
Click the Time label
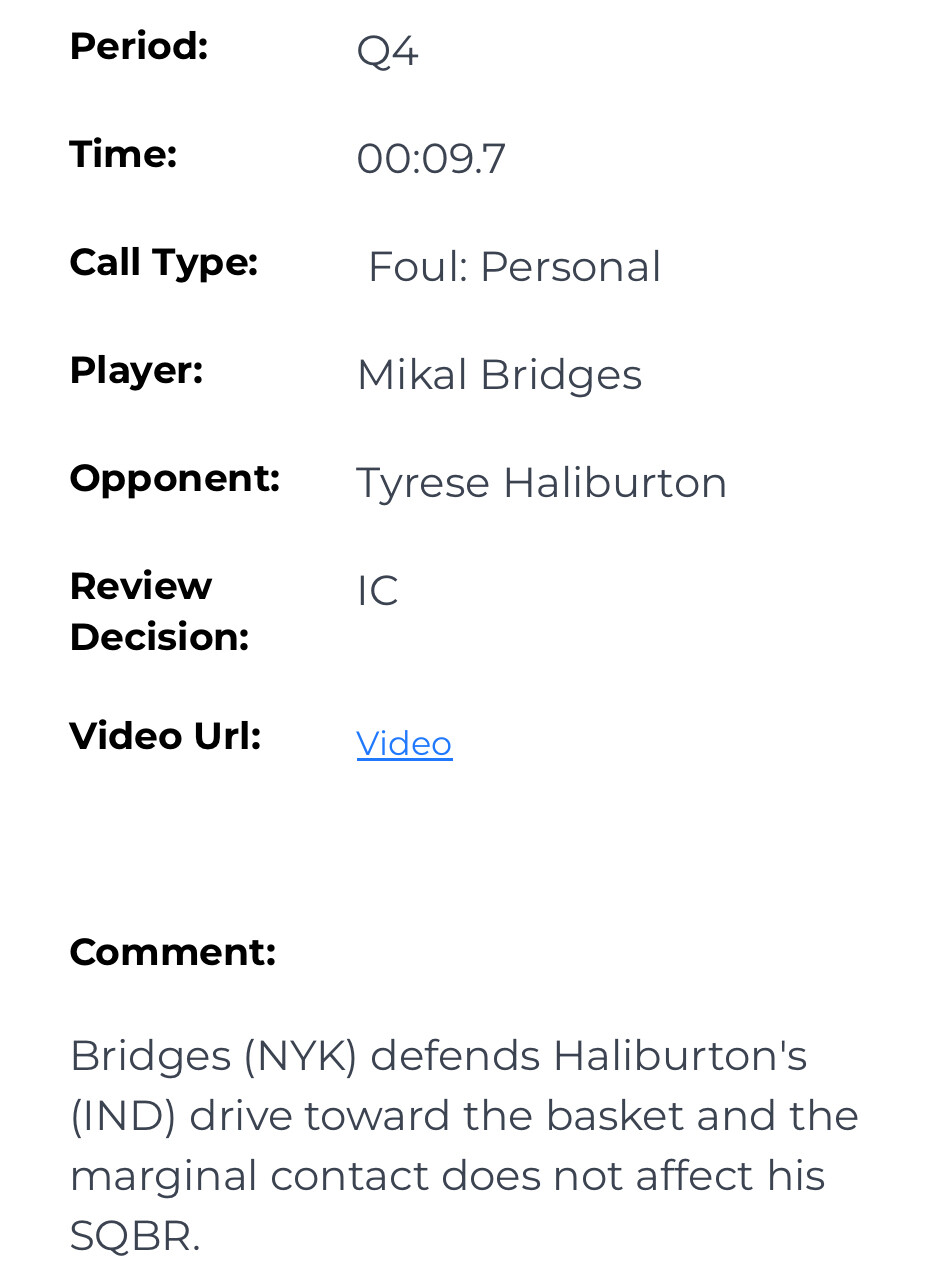(123, 154)
